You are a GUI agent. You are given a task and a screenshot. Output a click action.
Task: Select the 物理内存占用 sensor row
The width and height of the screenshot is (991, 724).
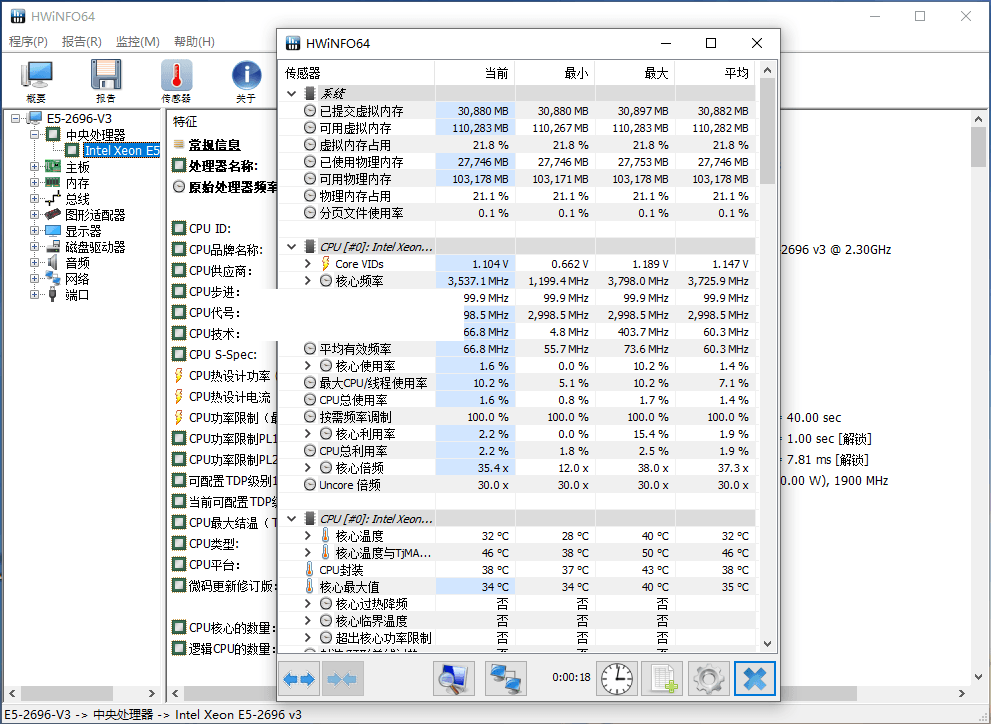[x=517, y=196]
